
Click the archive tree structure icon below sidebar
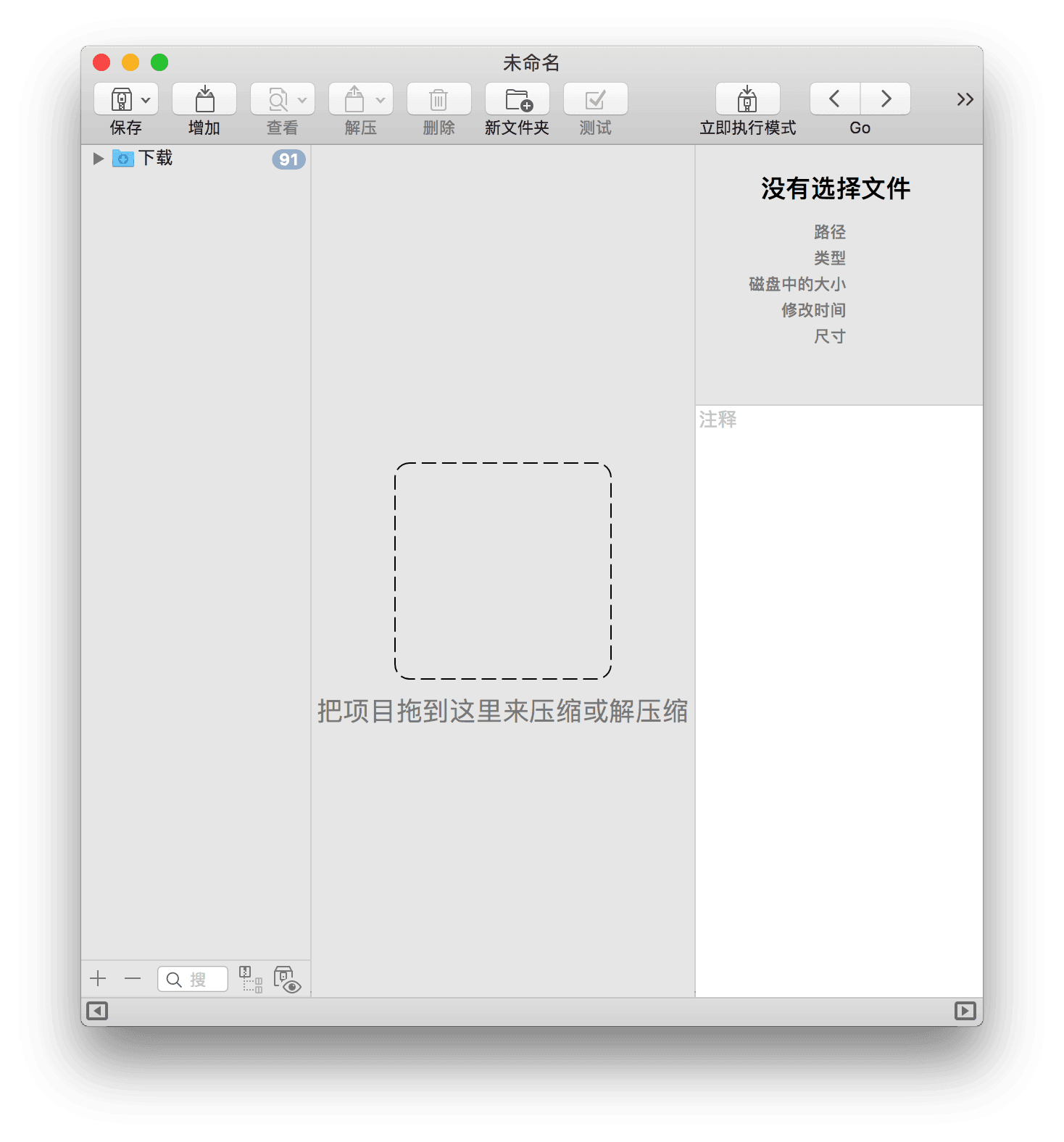tap(251, 979)
